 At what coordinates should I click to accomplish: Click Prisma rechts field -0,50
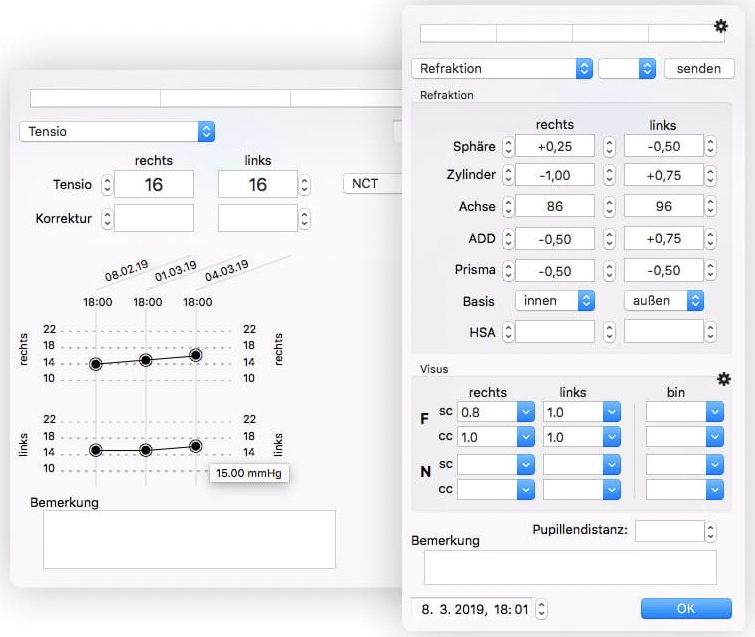click(x=555, y=271)
